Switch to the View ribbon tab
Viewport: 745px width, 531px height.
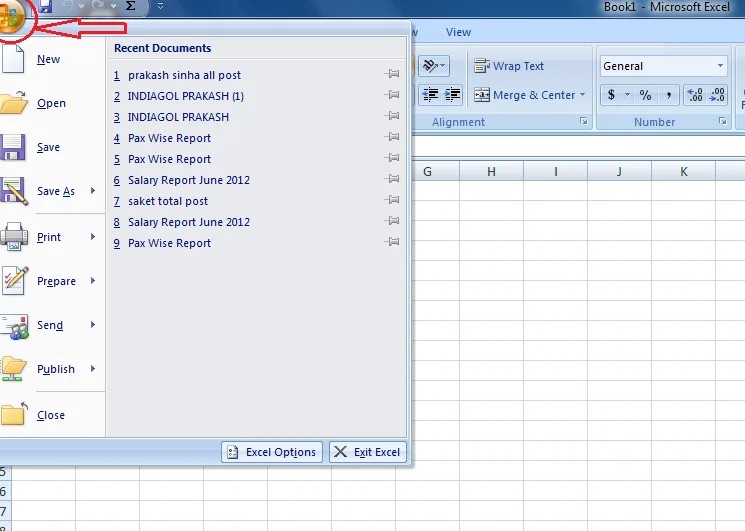tap(458, 32)
